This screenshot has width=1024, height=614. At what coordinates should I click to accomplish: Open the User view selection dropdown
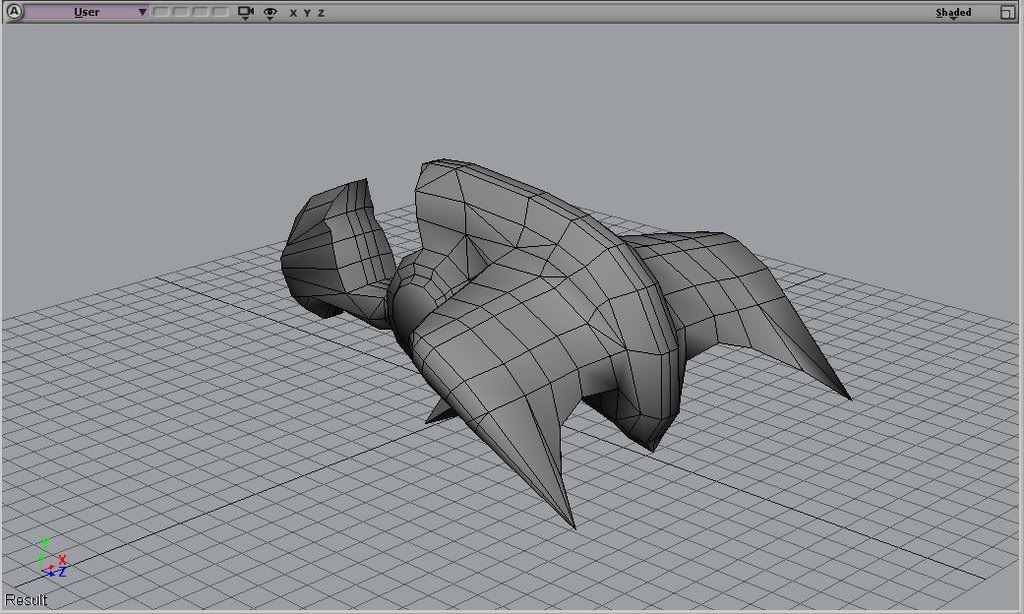click(x=87, y=12)
